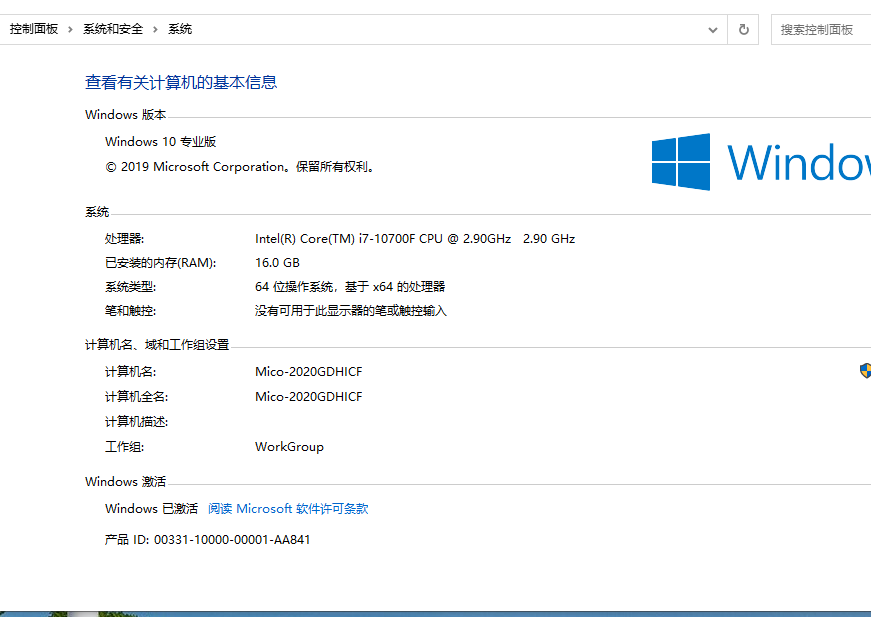Viewport: 871px width, 617px height.
Task: Click the 计算机全名 value Mico-2020GDHICF
Action: 309,397
